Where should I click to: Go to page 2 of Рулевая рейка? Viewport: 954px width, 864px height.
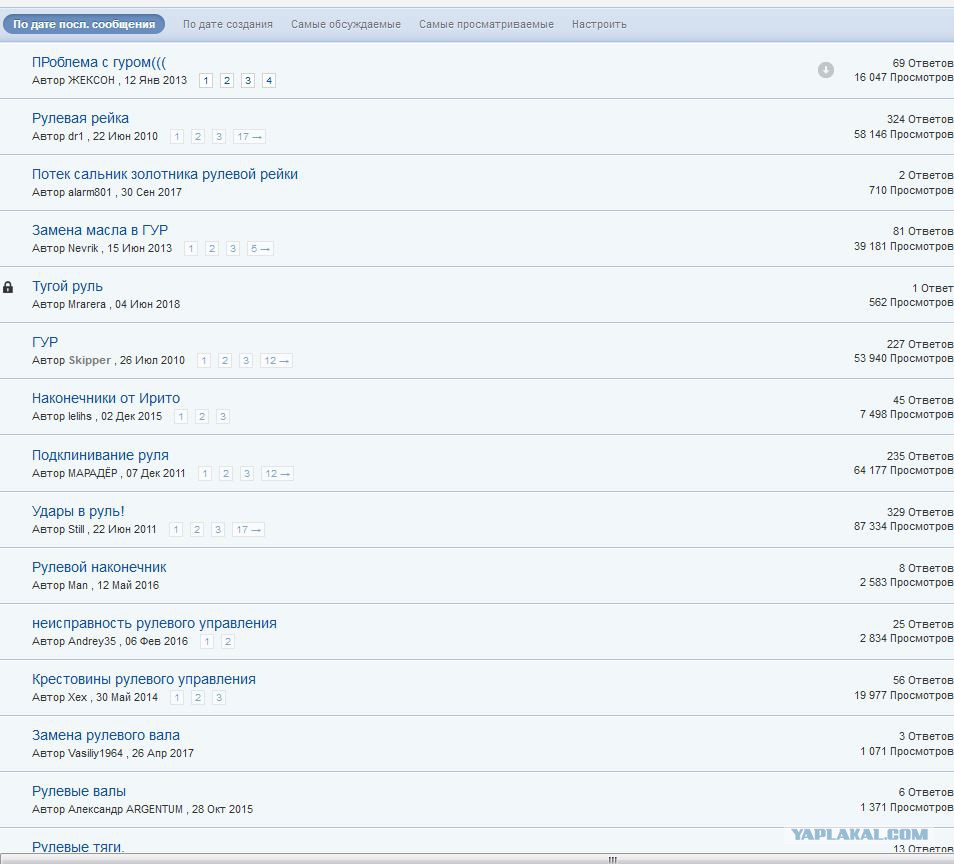[198, 136]
